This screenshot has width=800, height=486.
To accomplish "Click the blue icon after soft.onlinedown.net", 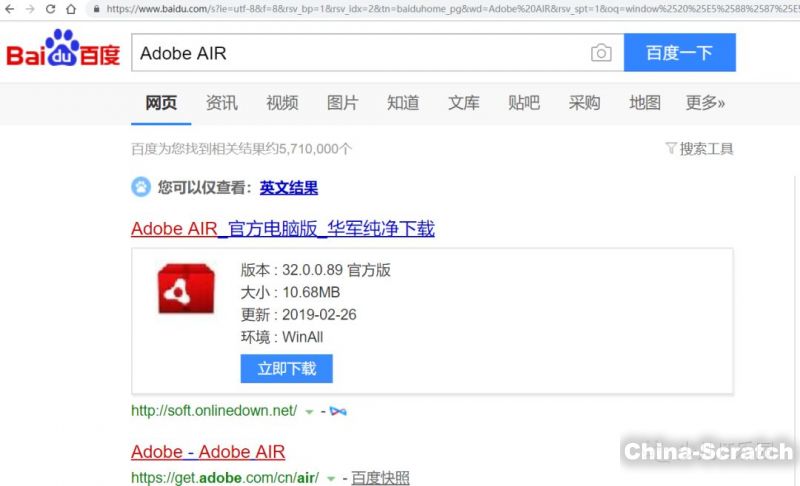I will pyautogui.click(x=338, y=411).
